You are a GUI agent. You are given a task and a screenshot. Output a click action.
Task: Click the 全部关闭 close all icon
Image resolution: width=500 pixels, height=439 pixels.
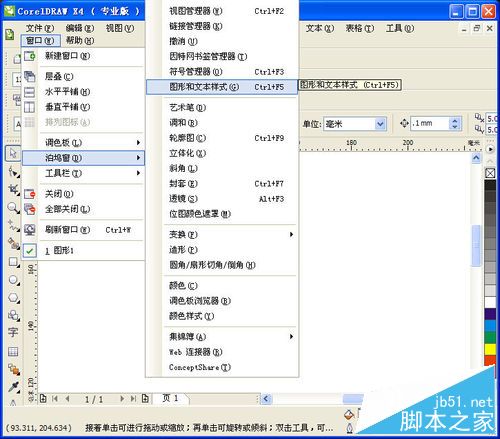(29, 209)
